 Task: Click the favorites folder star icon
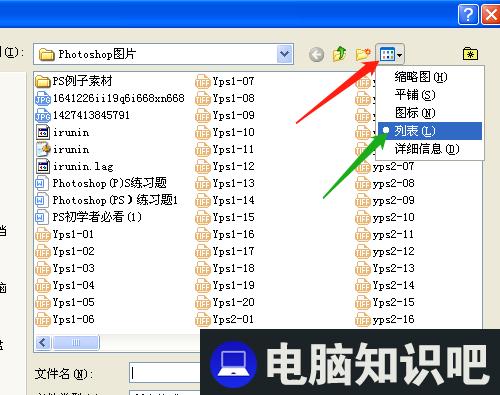(470, 54)
